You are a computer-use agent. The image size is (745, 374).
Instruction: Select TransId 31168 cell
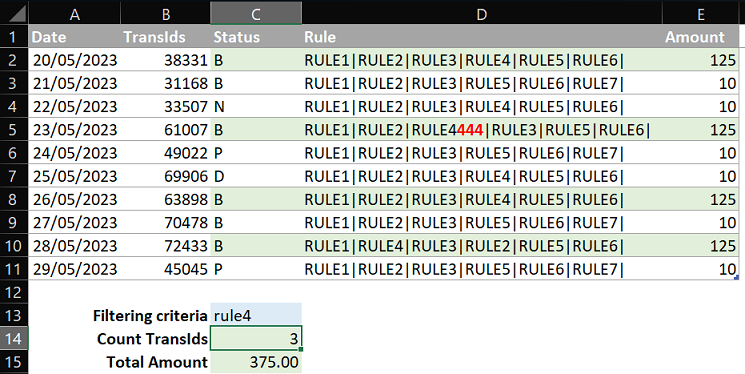165,83
